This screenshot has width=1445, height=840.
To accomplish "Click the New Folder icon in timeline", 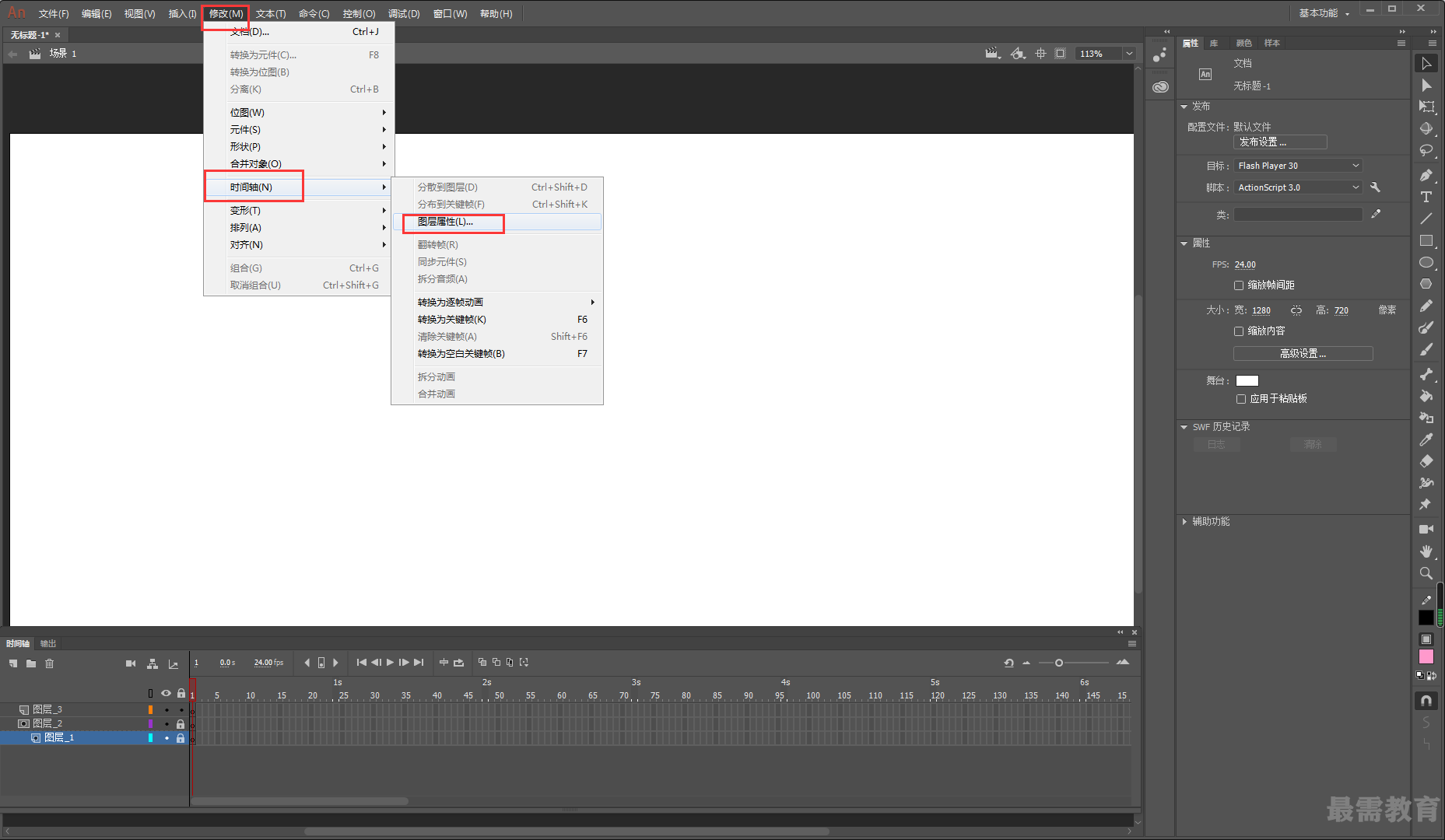I will coord(31,663).
